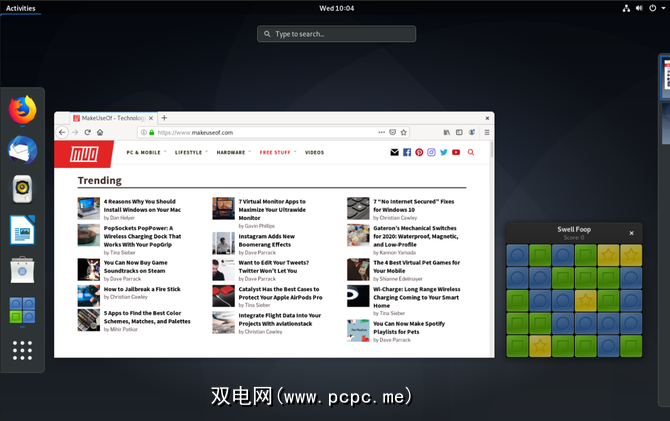Expand the Free Stuff menu

click(x=278, y=153)
